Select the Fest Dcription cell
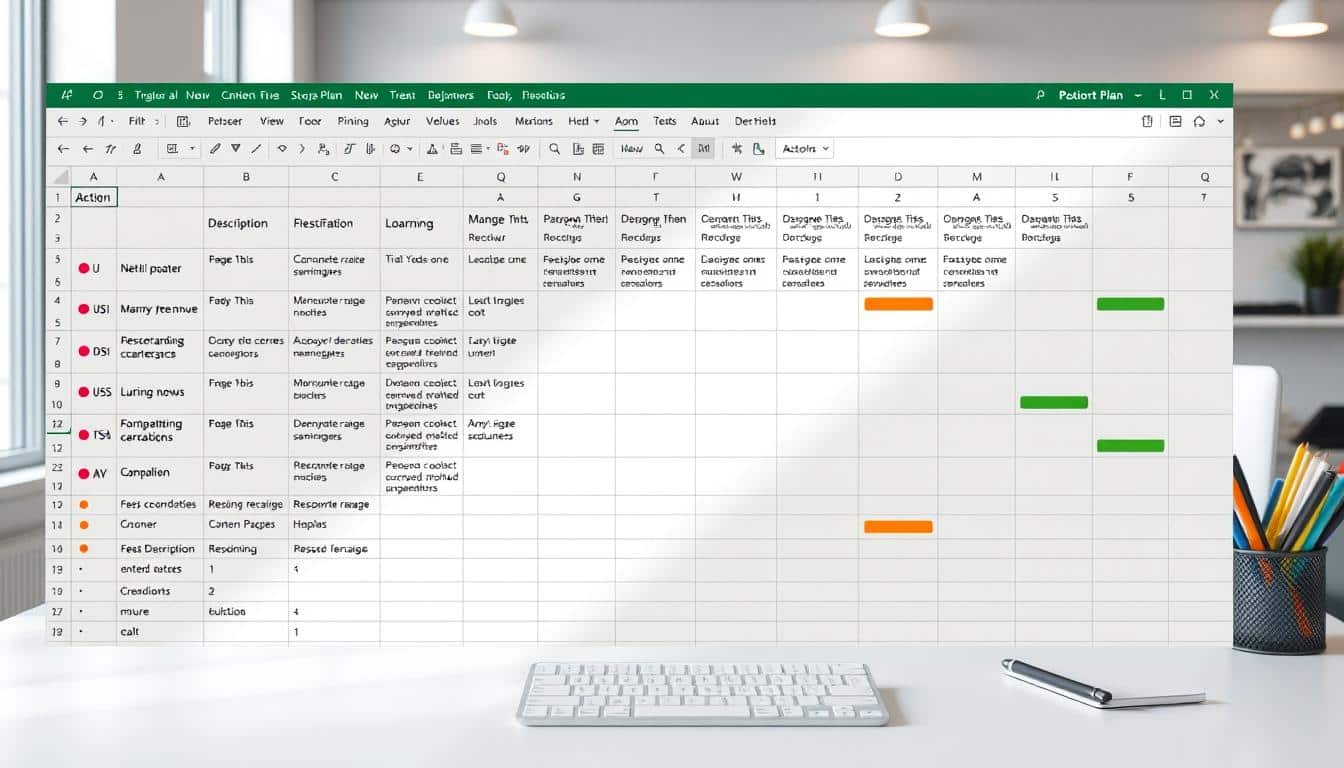The image size is (1344, 768). 158,548
